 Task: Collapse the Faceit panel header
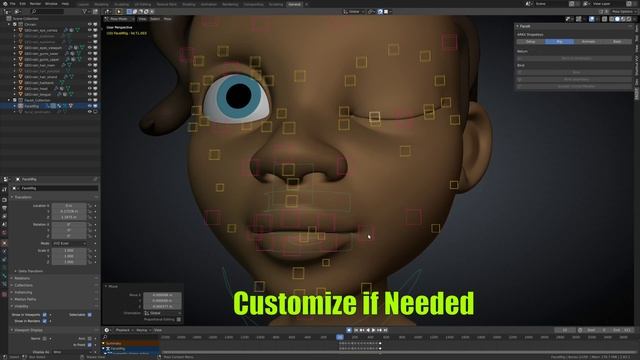[x=573, y=26]
